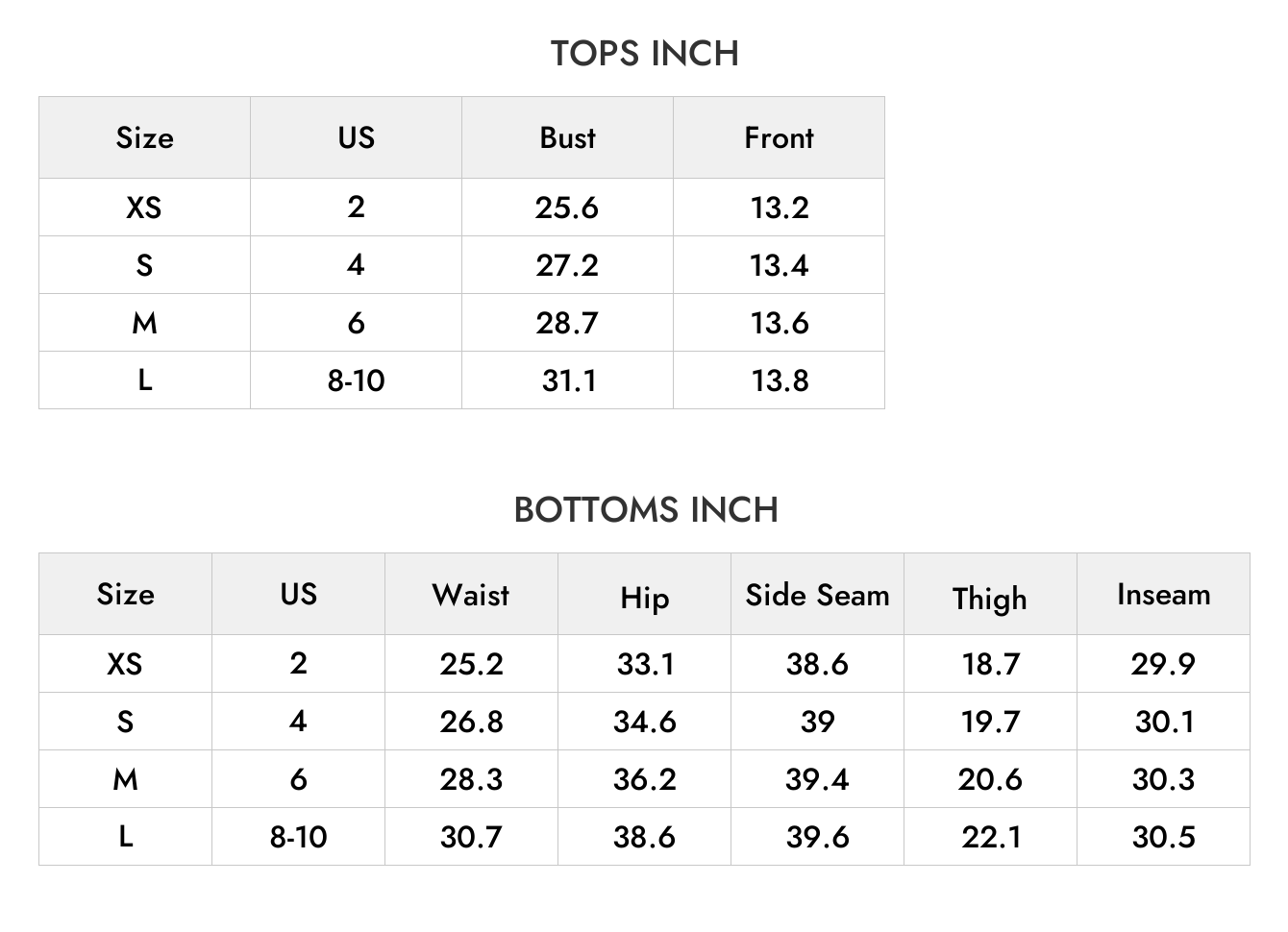
Task: Select the Thigh column header
Action: (990, 599)
